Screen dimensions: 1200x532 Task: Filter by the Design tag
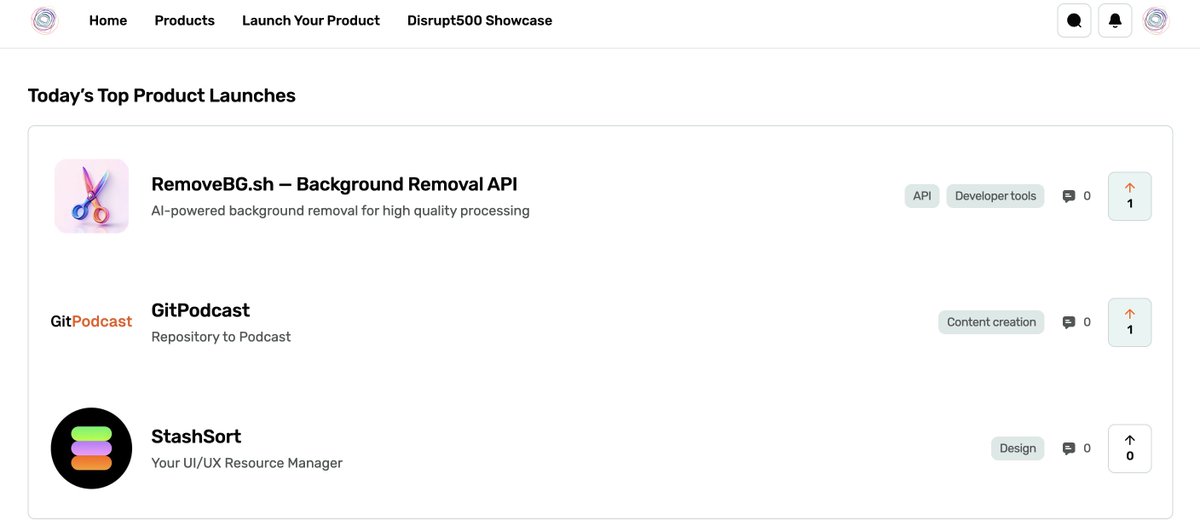1017,448
